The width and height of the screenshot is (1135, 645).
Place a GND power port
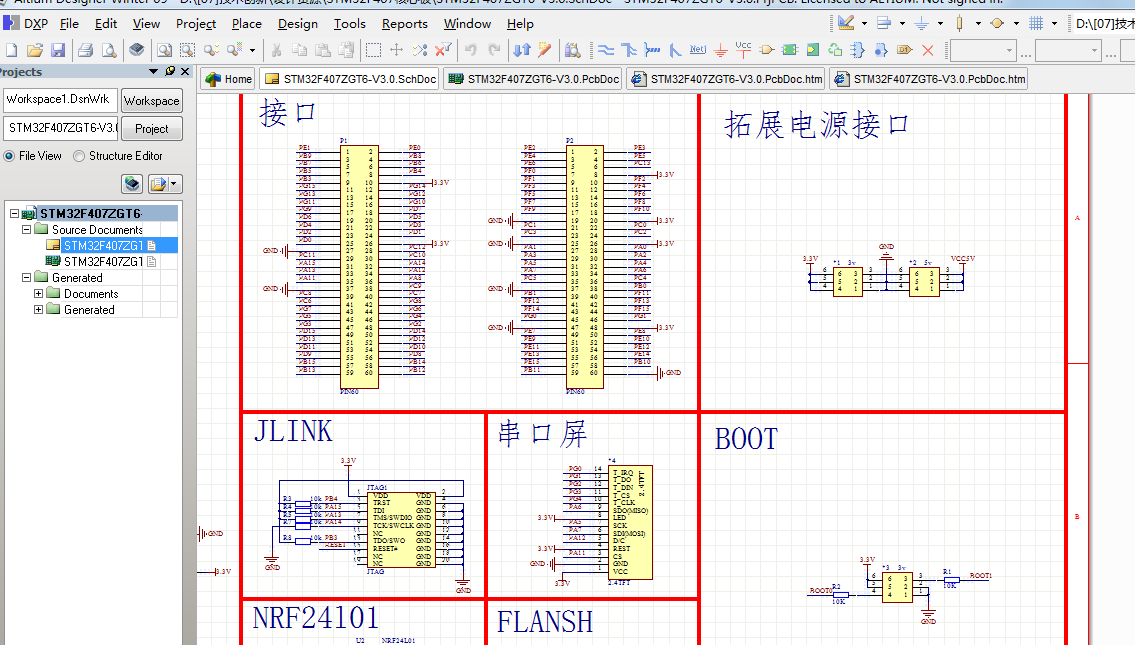click(720, 50)
